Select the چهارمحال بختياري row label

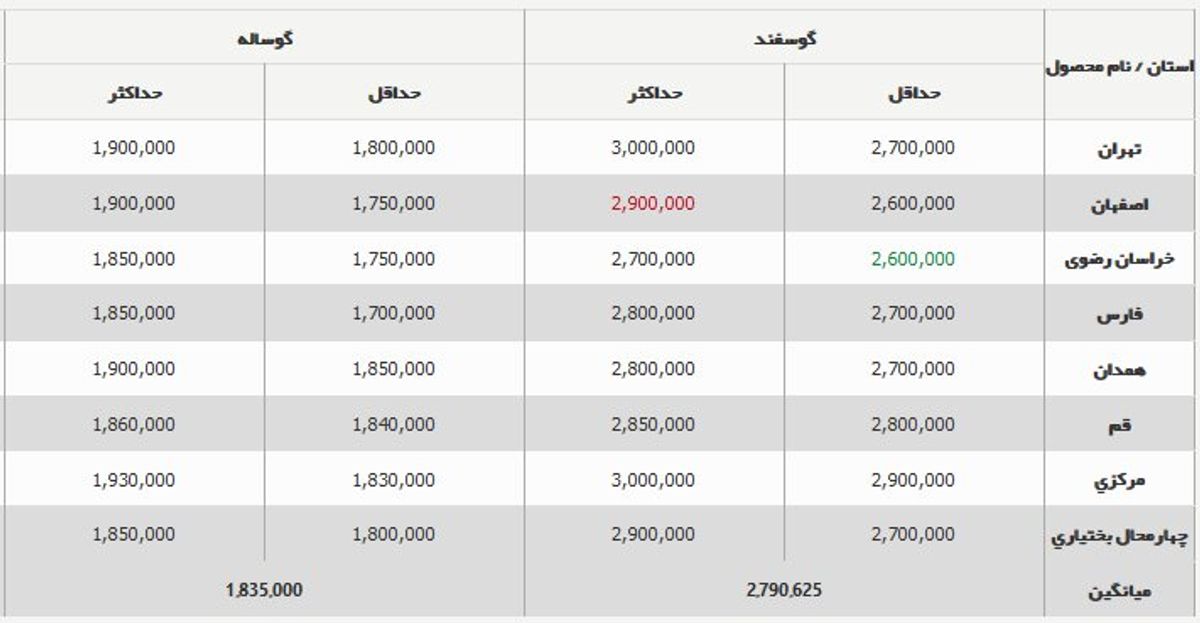[x=1120, y=537]
